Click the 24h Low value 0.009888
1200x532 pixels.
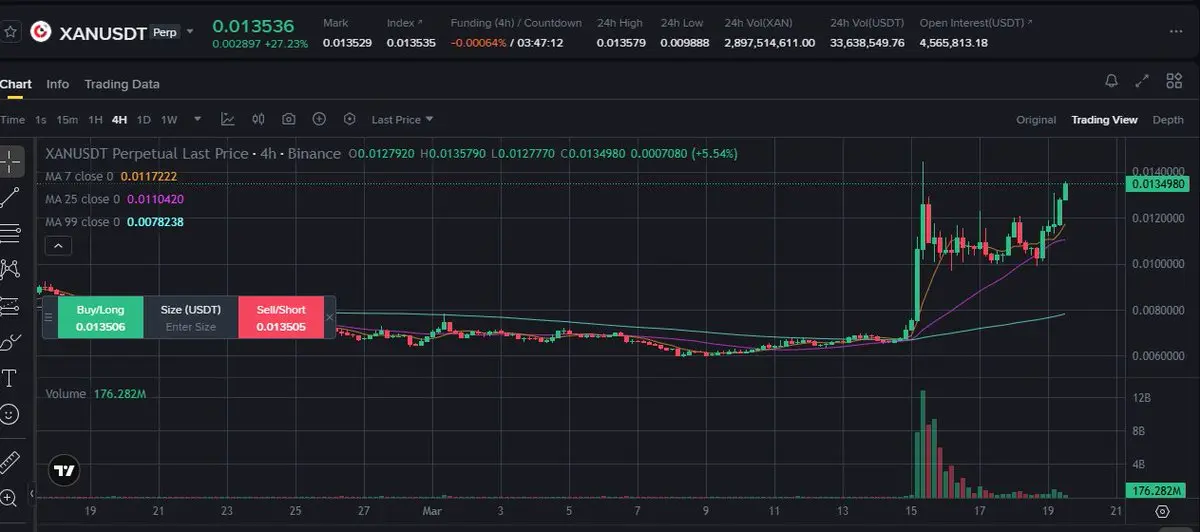pyautogui.click(x=683, y=43)
